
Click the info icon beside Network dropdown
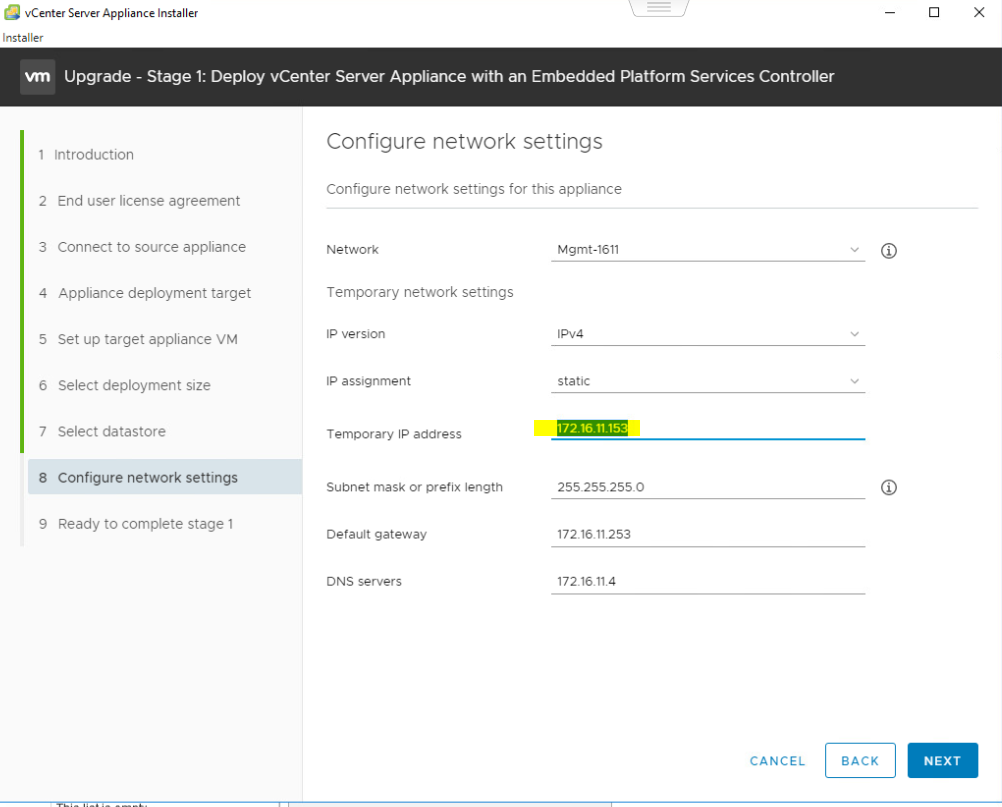(x=888, y=250)
